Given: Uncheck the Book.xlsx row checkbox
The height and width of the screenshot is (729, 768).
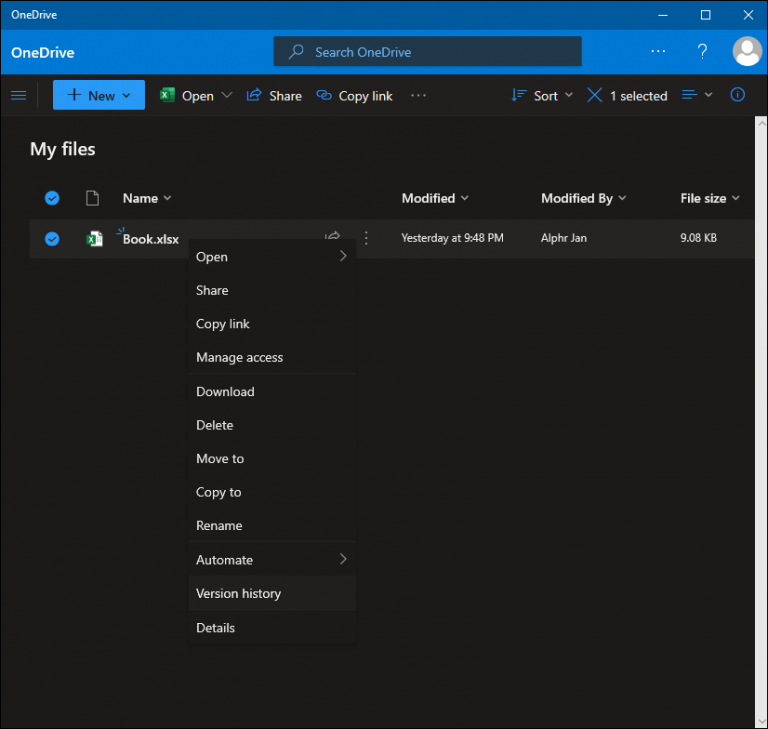Looking at the screenshot, I should tap(52, 239).
